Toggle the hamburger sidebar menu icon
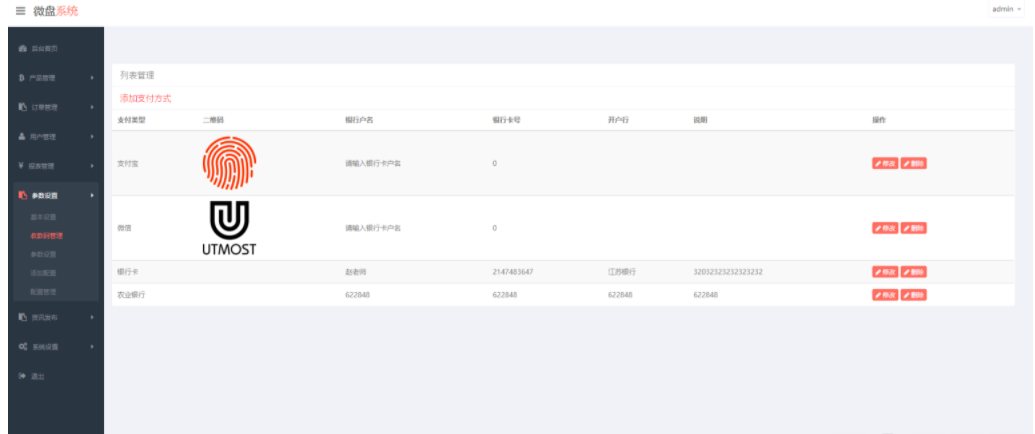The height and width of the screenshot is (434, 1035). tap(20, 11)
